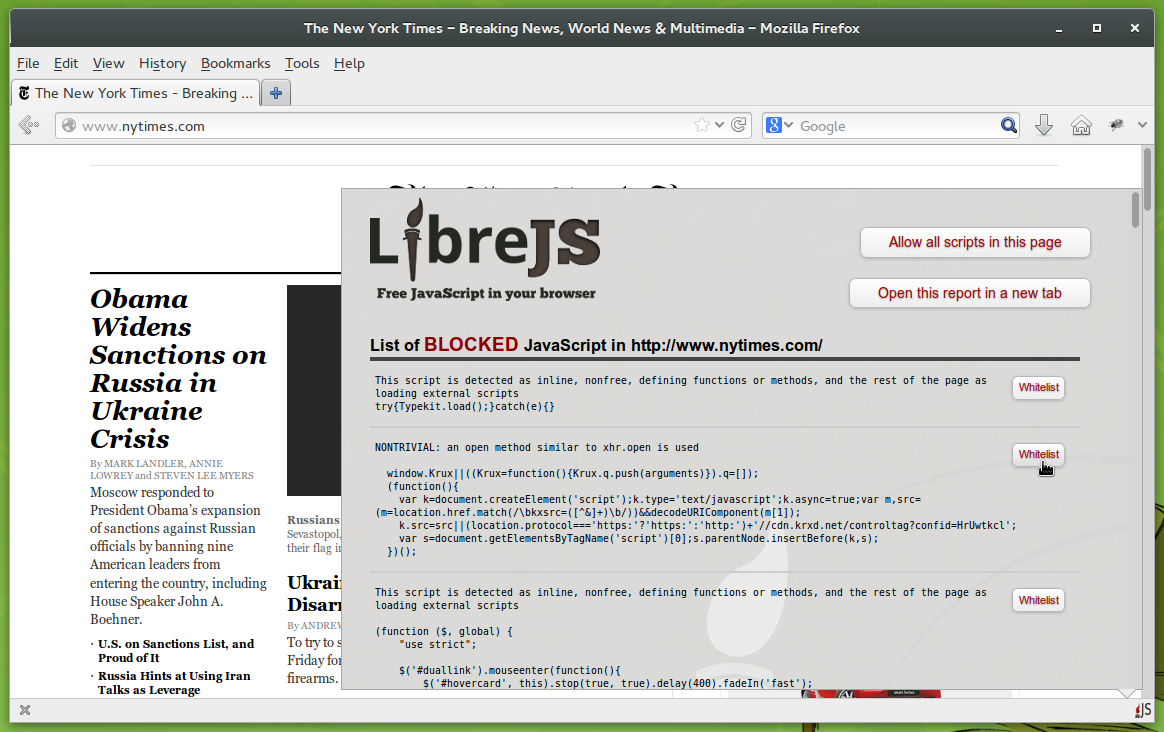This screenshot has height=732, width=1164.
Task: Go to the Home page icon
Action: tap(1081, 125)
